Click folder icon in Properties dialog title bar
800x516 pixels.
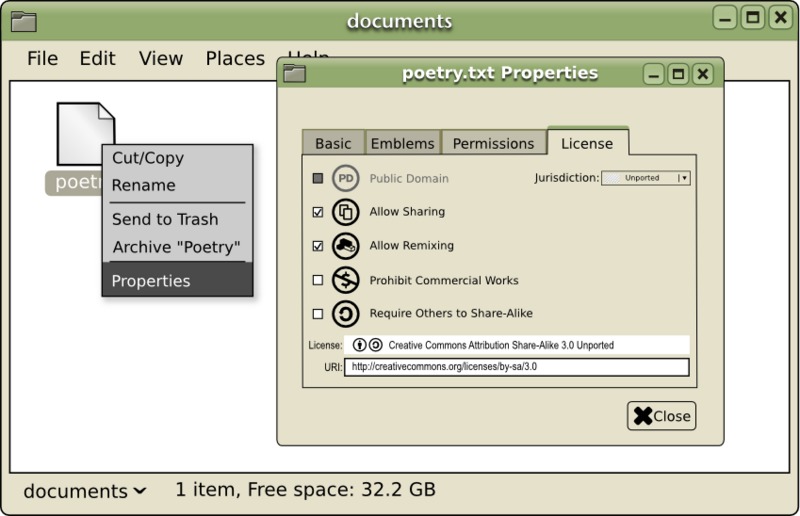click(294, 73)
